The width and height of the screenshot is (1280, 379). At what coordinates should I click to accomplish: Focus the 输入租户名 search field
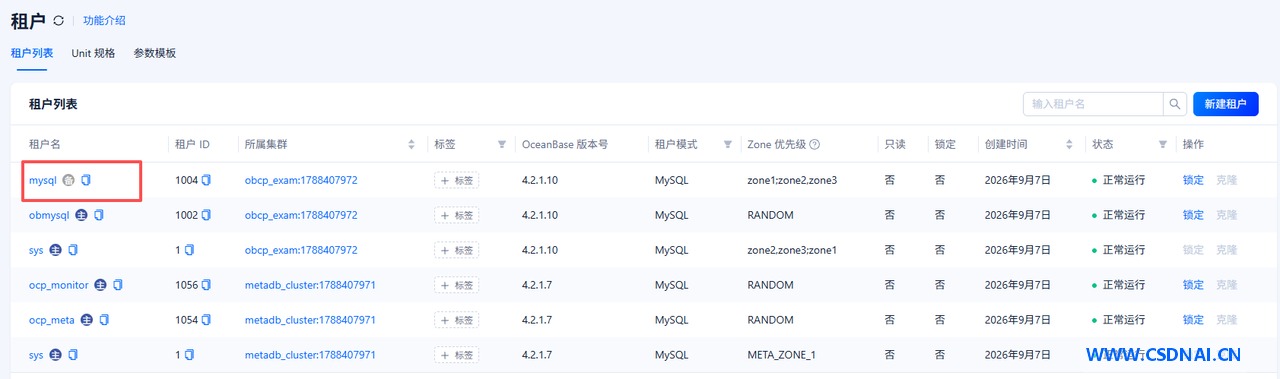pyautogui.click(x=1093, y=104)
